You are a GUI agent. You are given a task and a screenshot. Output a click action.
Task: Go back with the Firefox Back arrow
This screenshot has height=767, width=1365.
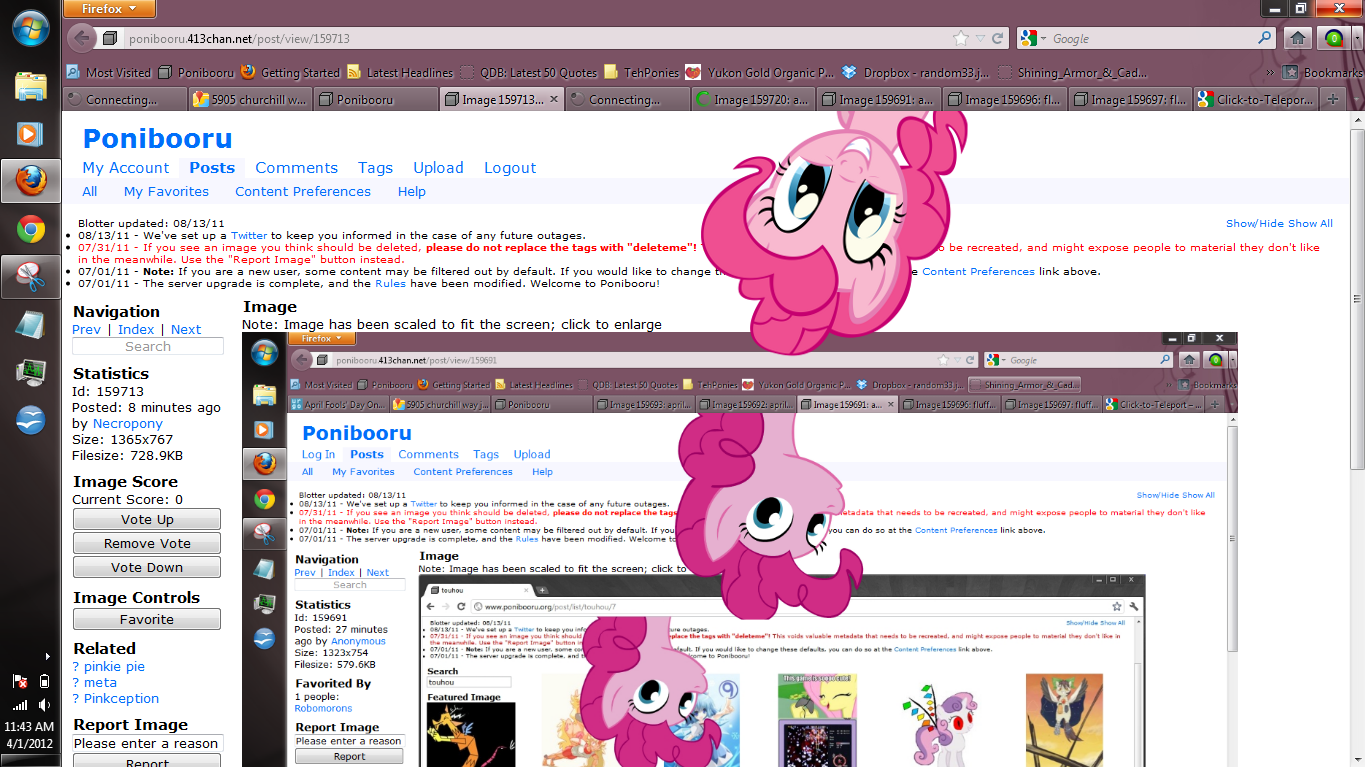click(x=82, y=38)
